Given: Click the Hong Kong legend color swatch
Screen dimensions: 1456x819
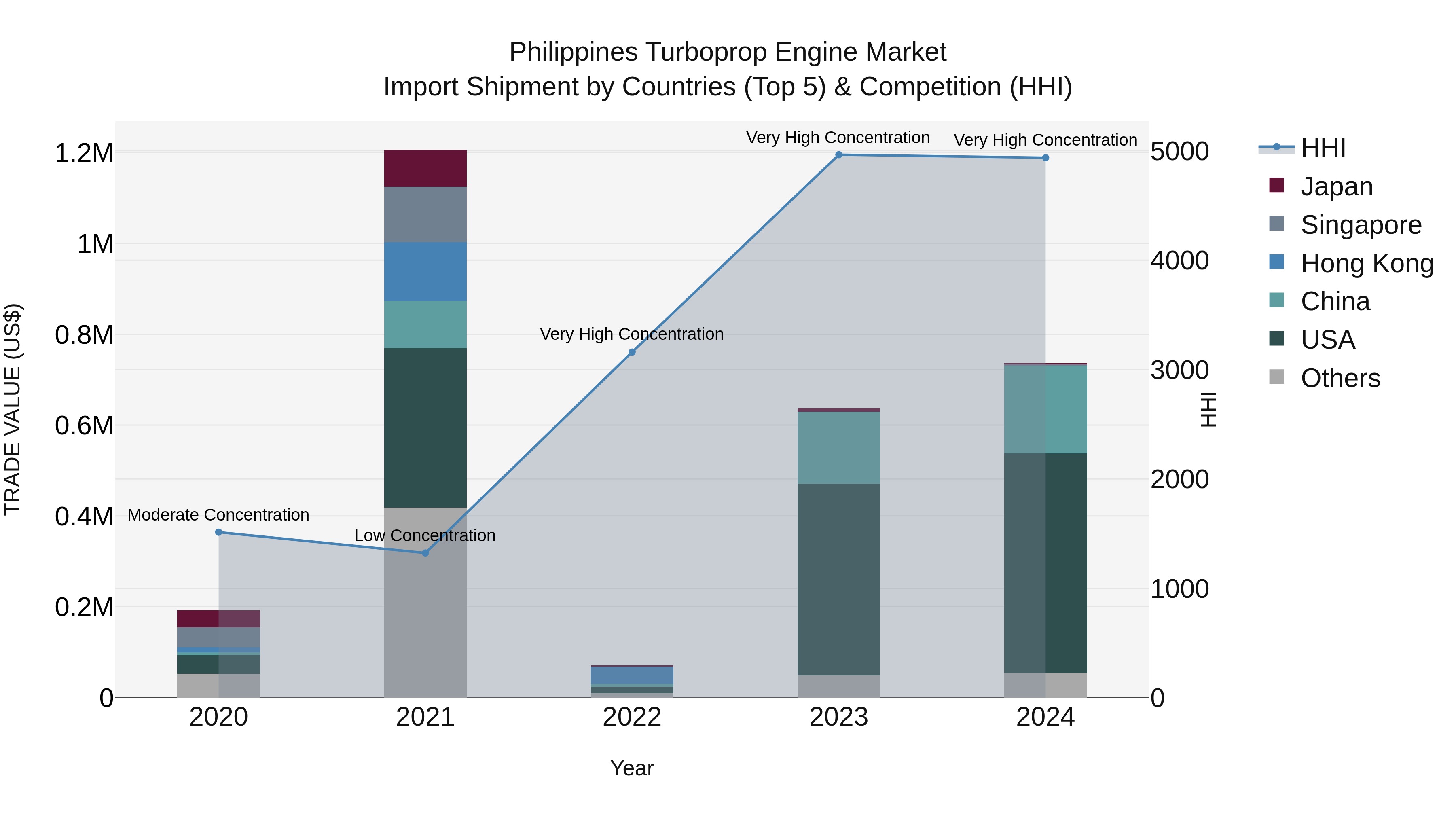Looking at the screenshot, I should pos(1276,262).
